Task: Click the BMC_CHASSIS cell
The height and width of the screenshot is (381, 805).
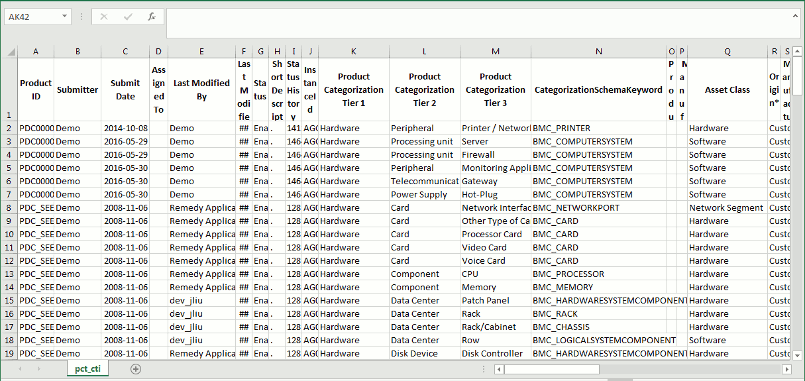Action: coord(599,327)
